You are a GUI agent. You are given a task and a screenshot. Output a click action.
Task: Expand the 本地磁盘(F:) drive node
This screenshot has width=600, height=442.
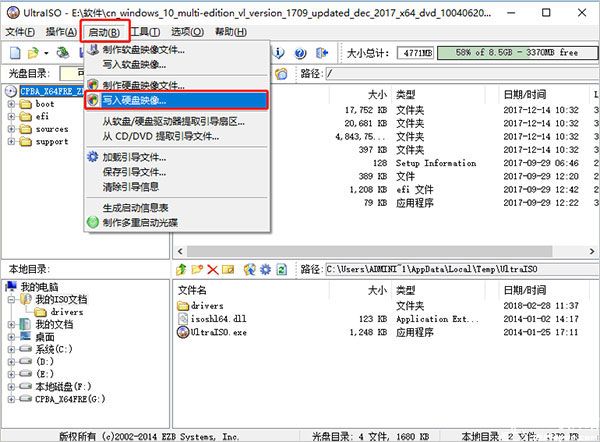click(x=11, y=387)
